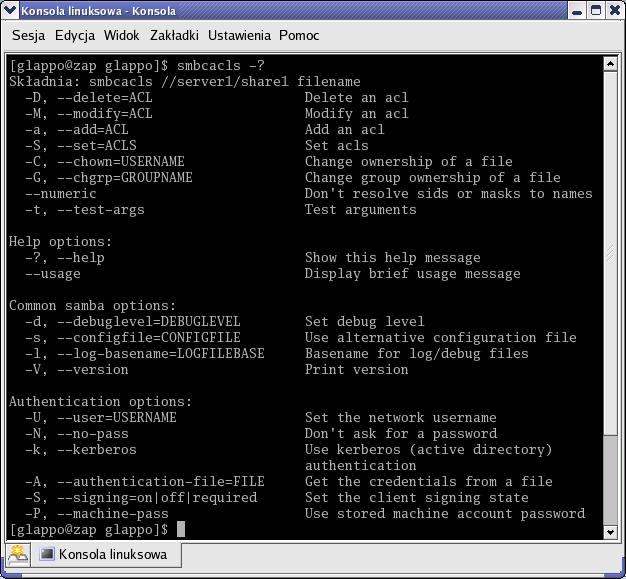Close the Konsola window
The image size is (626, 579).
(613, 11)
